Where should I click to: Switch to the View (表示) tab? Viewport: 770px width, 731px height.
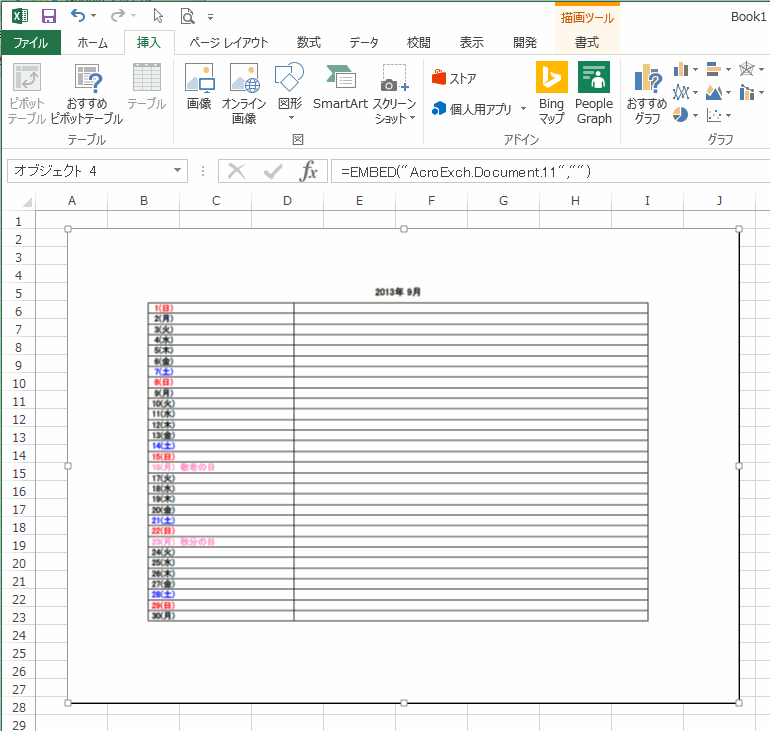pyautogui.click(x=471, y=43)
